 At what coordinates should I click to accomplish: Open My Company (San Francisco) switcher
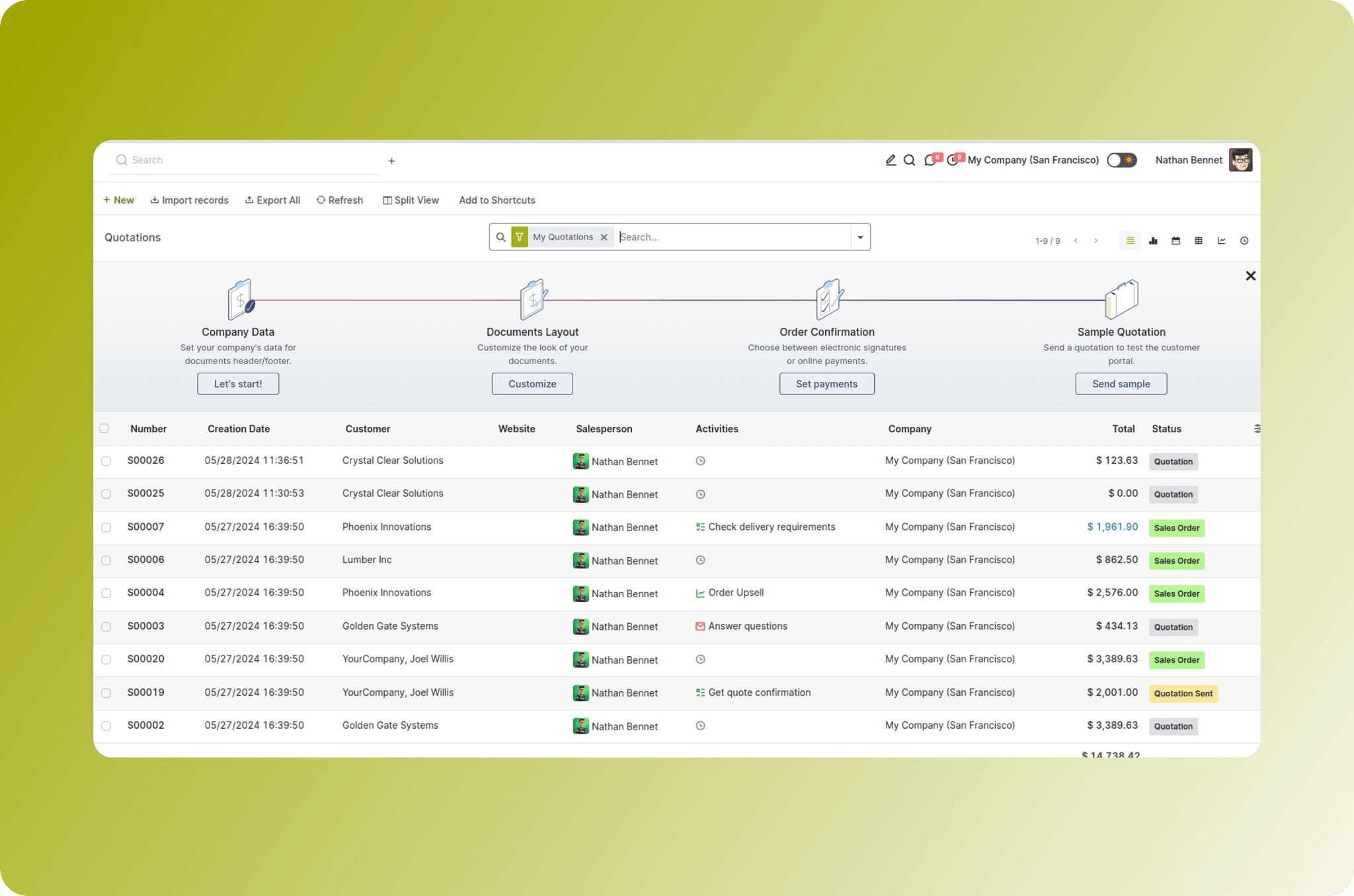tap(1033, 160)
